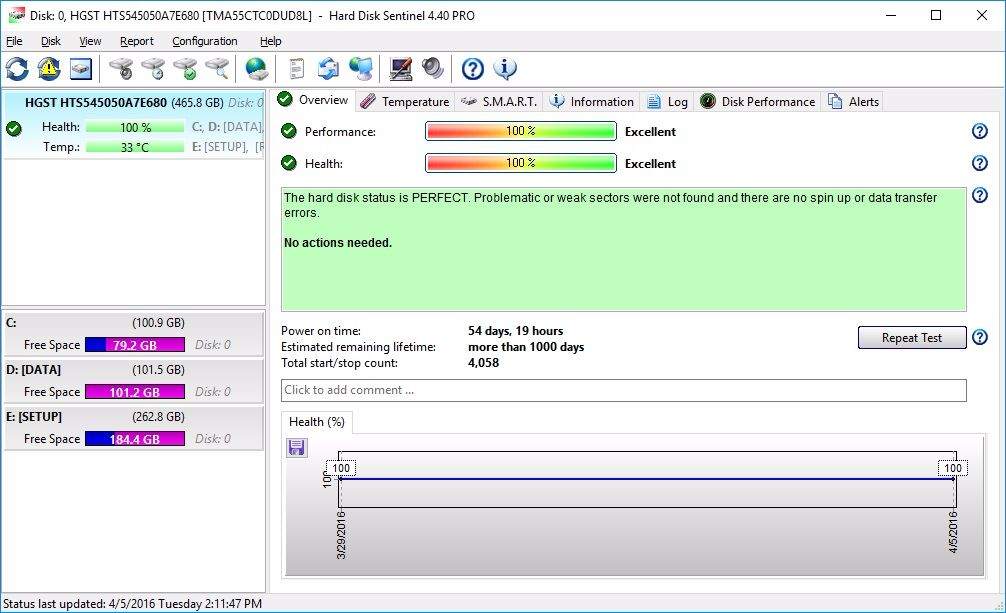This screenshot has width=1006, height=613.
Task: Click the refresh icon with yellow warning triangle
Action: tap(49, 69)
